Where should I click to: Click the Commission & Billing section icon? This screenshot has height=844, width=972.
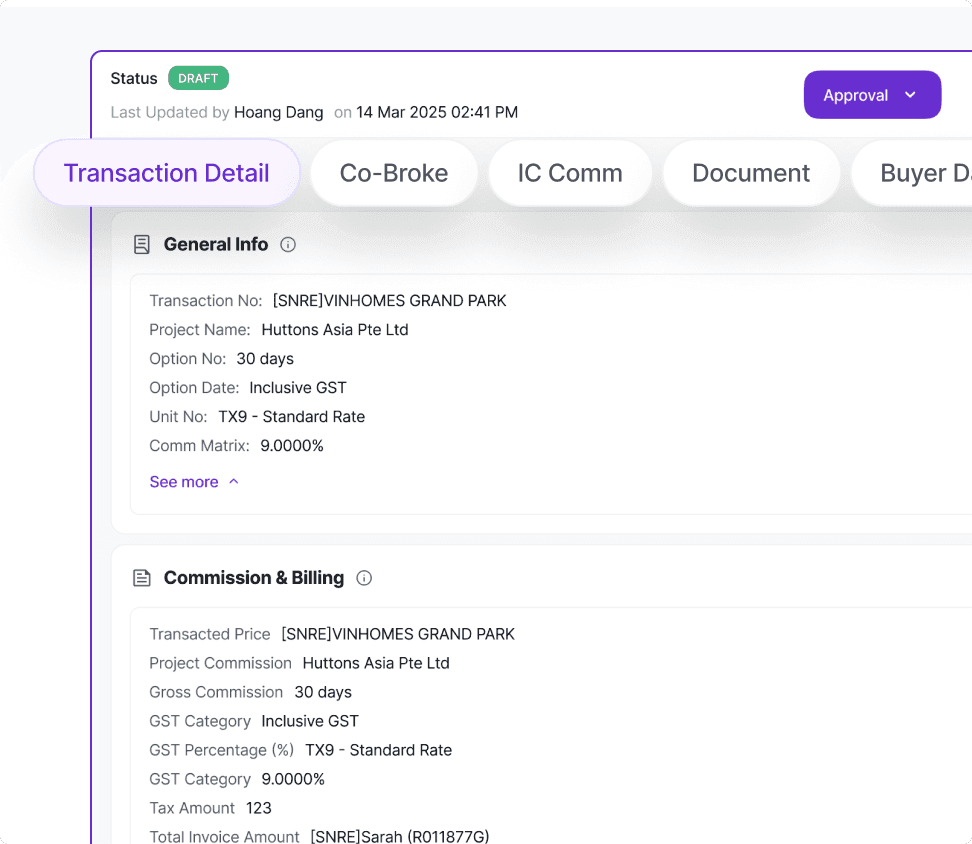point(142,578)
